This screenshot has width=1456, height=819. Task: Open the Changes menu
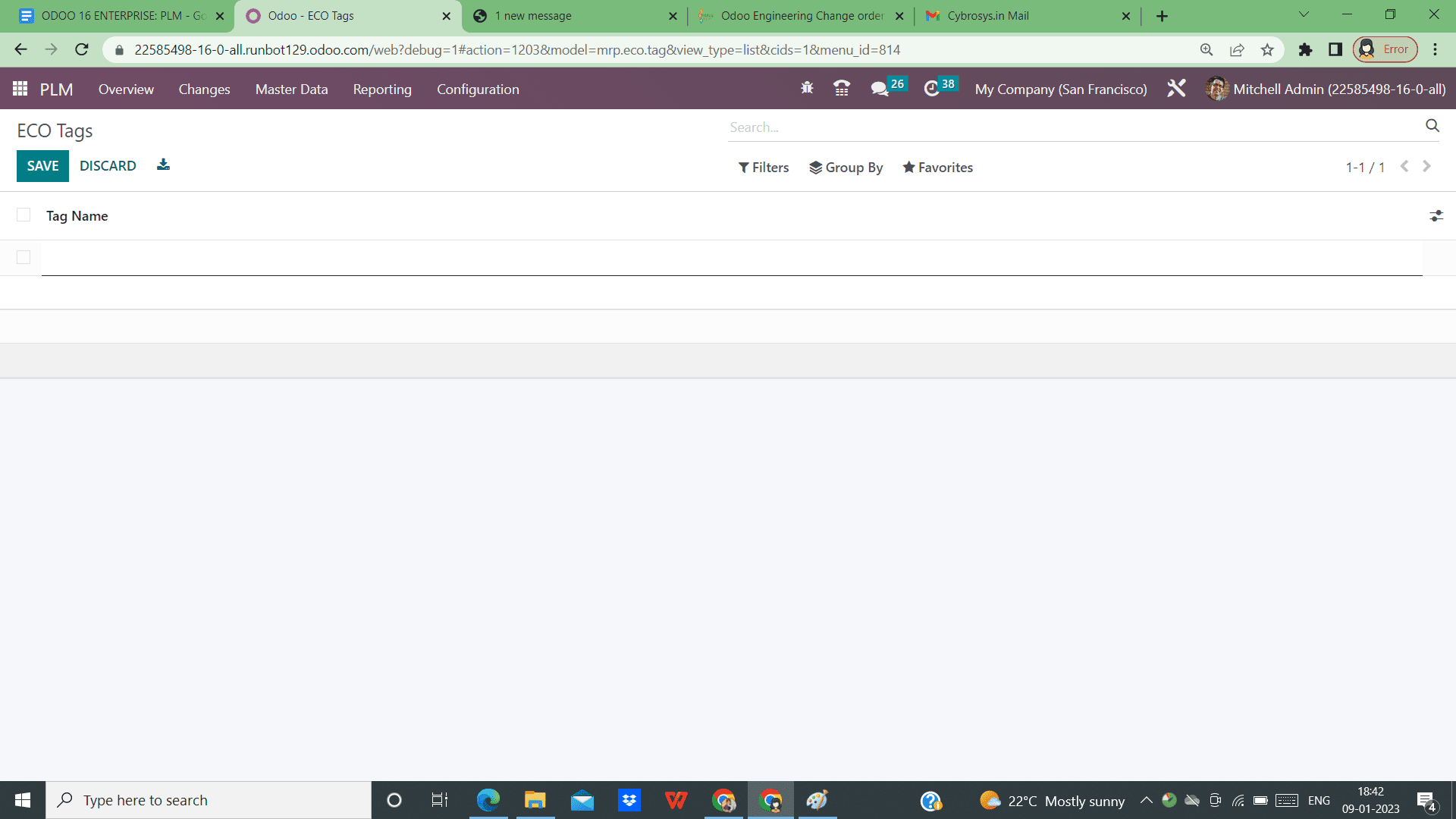pyautogui.click(x=204, y=89)
